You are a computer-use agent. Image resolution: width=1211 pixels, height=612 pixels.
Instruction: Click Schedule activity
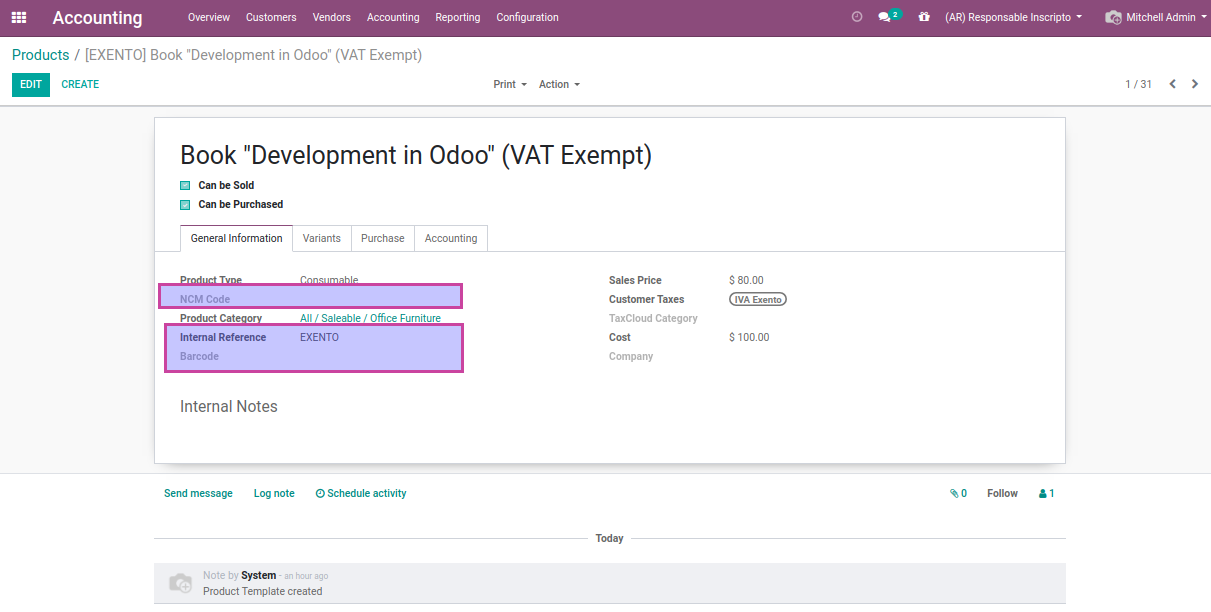tap(361, 493)
